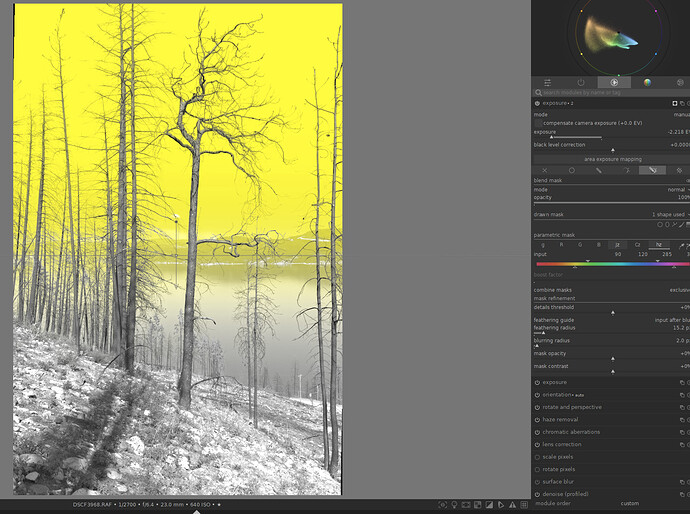Expand the area exposure mapping section
This screenshot has width=690, height=514.
tap(613, 159)
